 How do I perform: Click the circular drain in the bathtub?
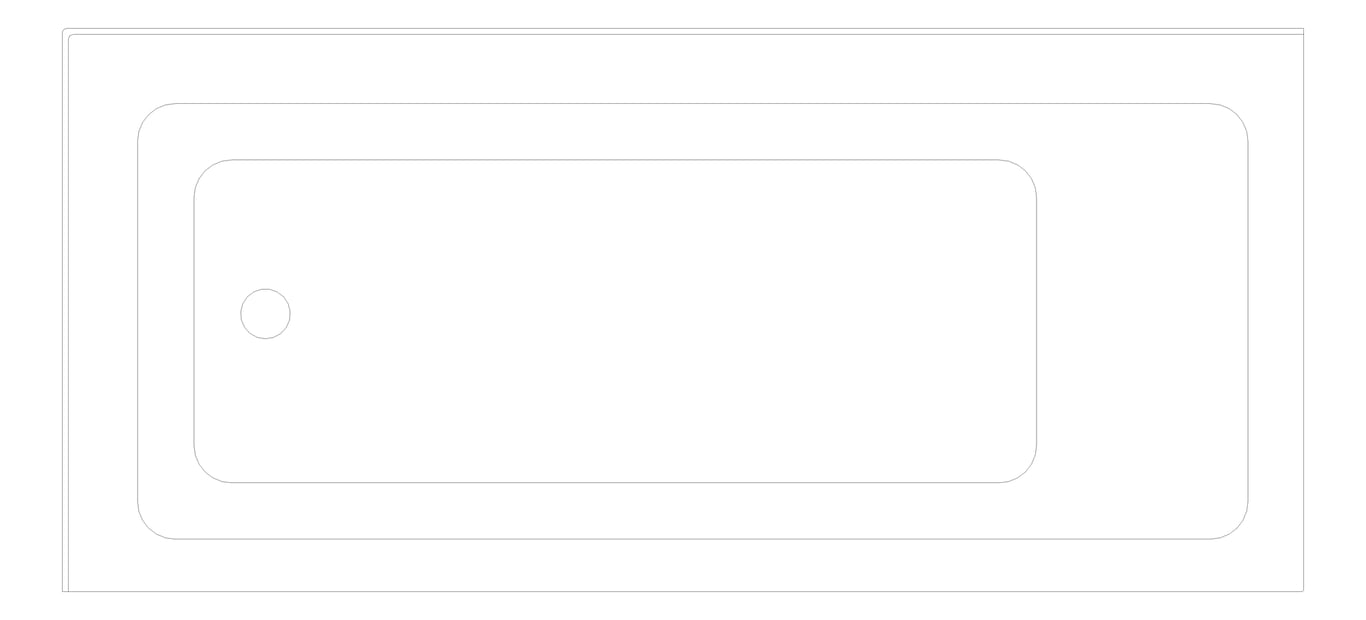pos(266,313)
